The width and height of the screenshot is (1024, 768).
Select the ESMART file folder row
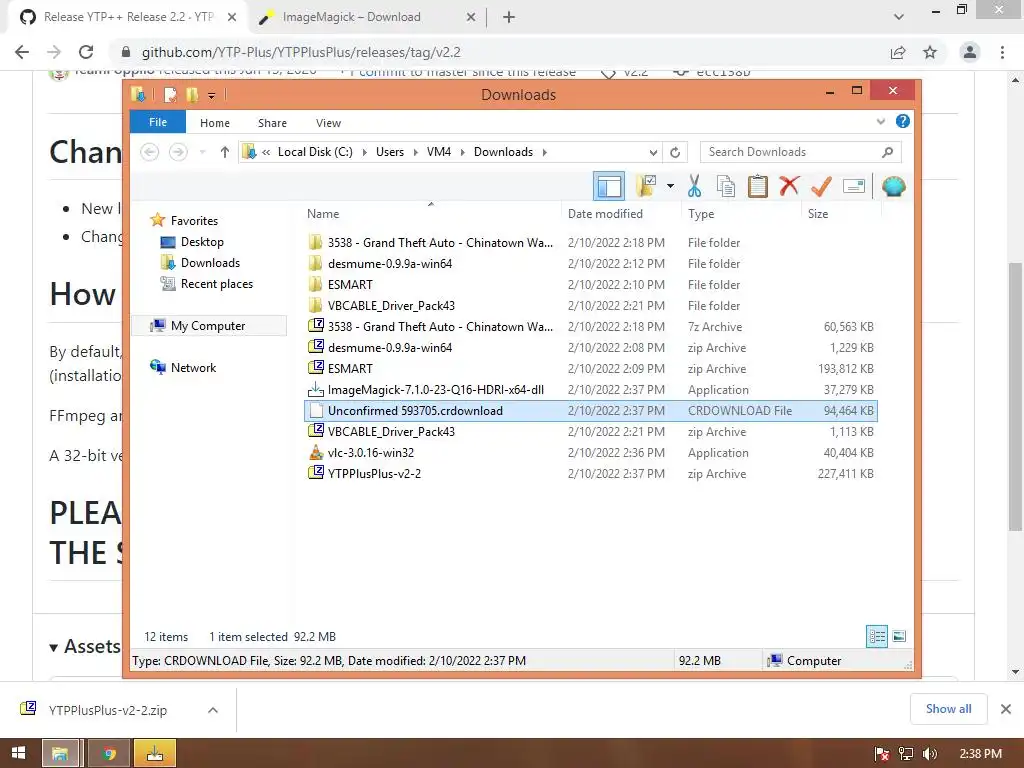pyautogui.click(x=590, y=285)
